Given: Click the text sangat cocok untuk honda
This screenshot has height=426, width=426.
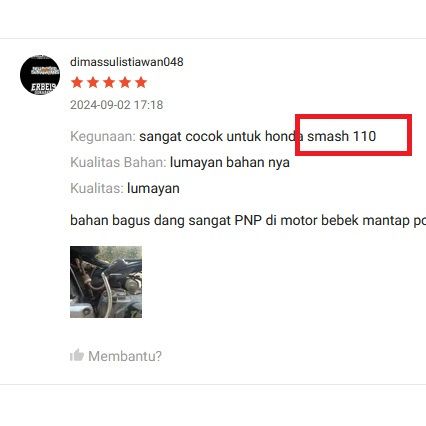Looking at the screenshot, I should [222, 136].
